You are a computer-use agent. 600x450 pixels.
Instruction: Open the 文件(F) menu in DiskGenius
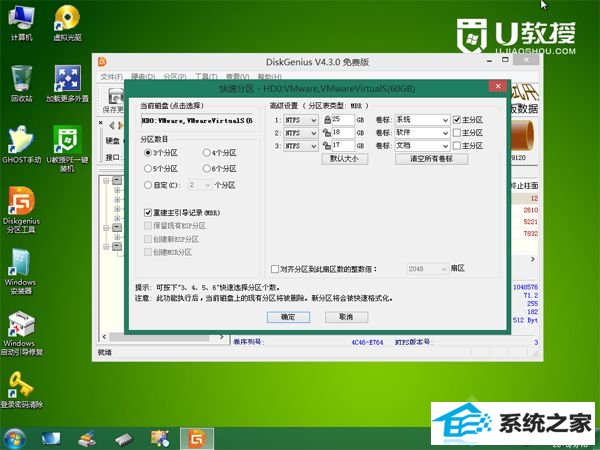click(111, 77)
